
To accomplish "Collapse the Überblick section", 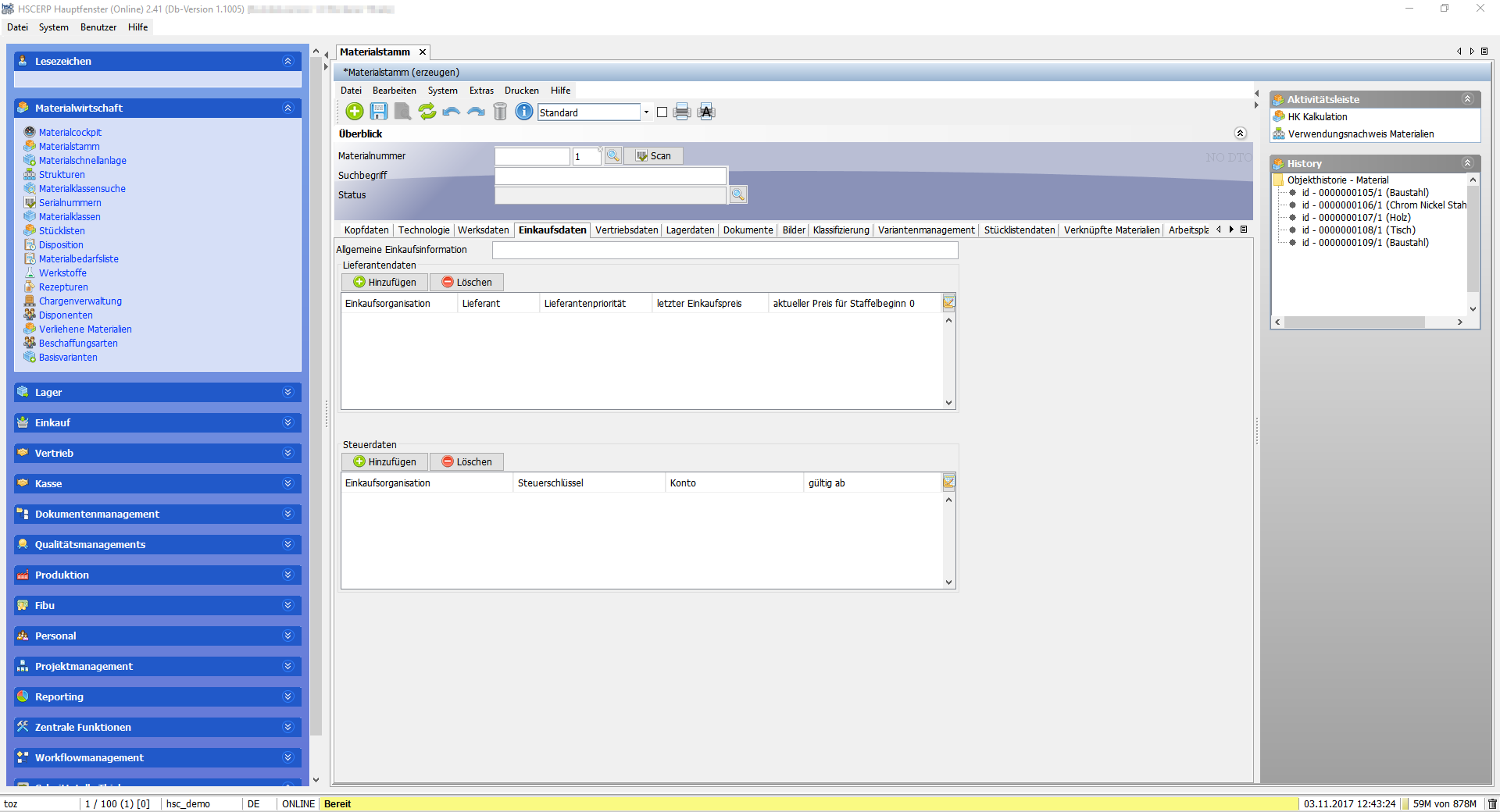I will click(1240, 134).
